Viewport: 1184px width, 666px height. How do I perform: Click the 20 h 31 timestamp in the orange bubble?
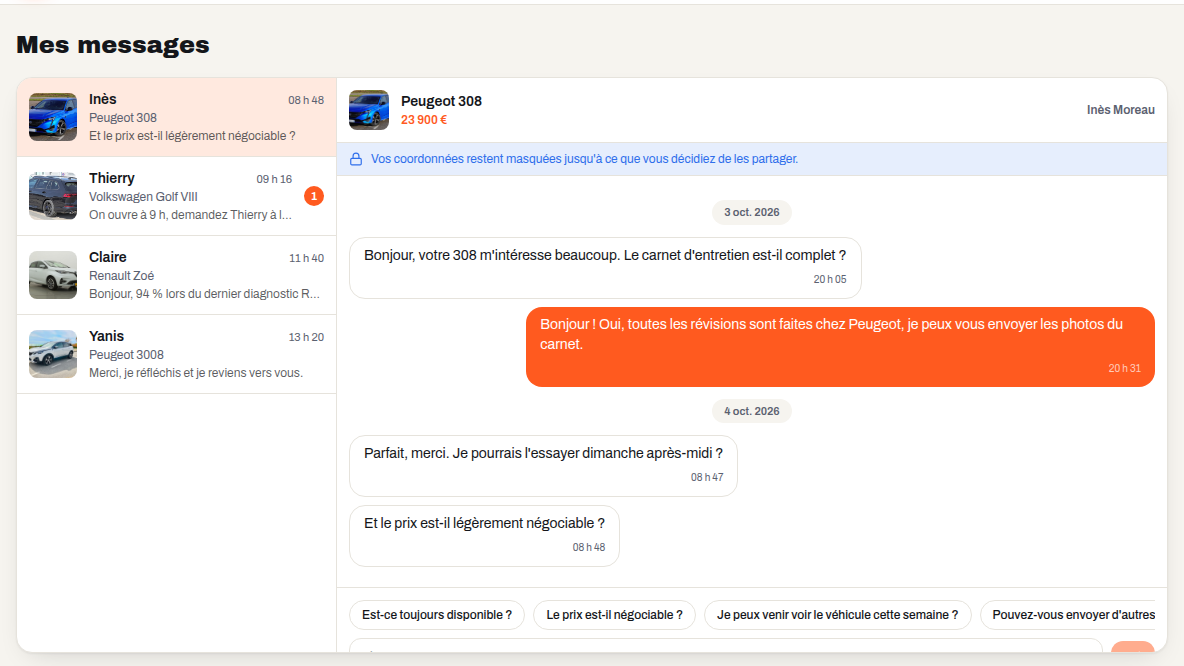[1124, 368]
